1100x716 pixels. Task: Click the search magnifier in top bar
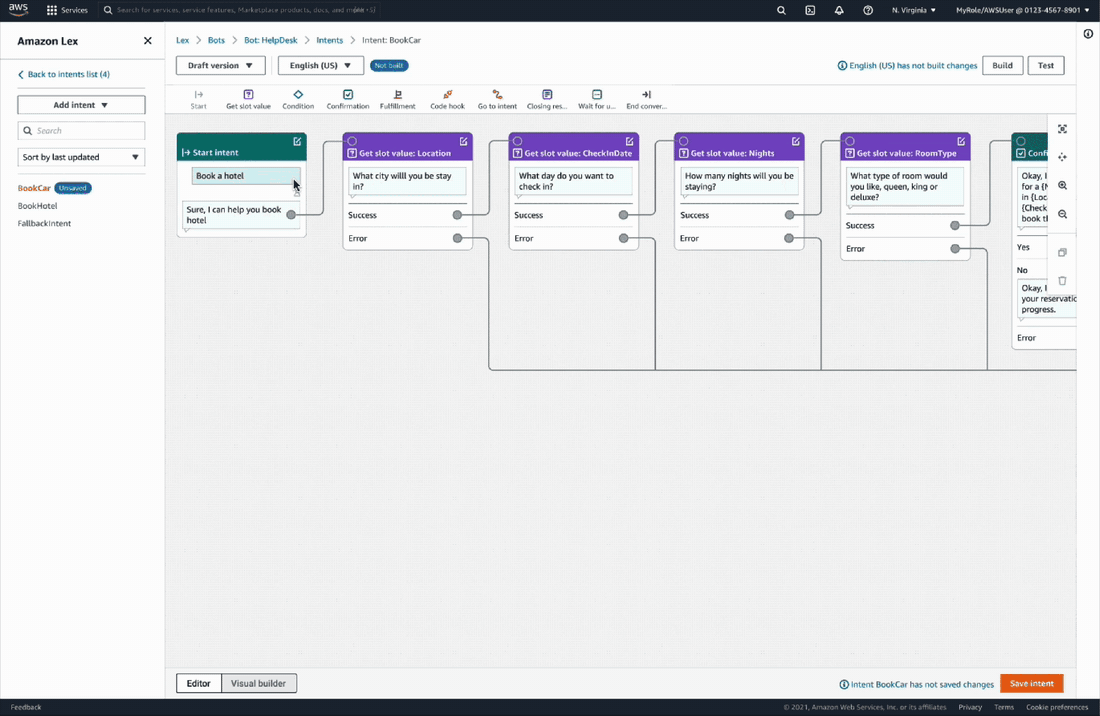781,11
